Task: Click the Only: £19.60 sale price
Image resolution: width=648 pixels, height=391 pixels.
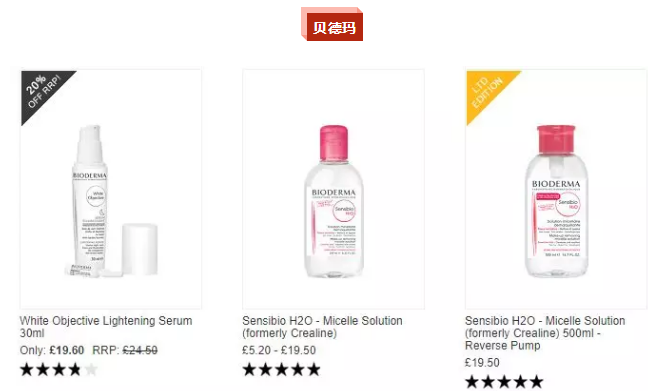Action: (x=52, y=350)
